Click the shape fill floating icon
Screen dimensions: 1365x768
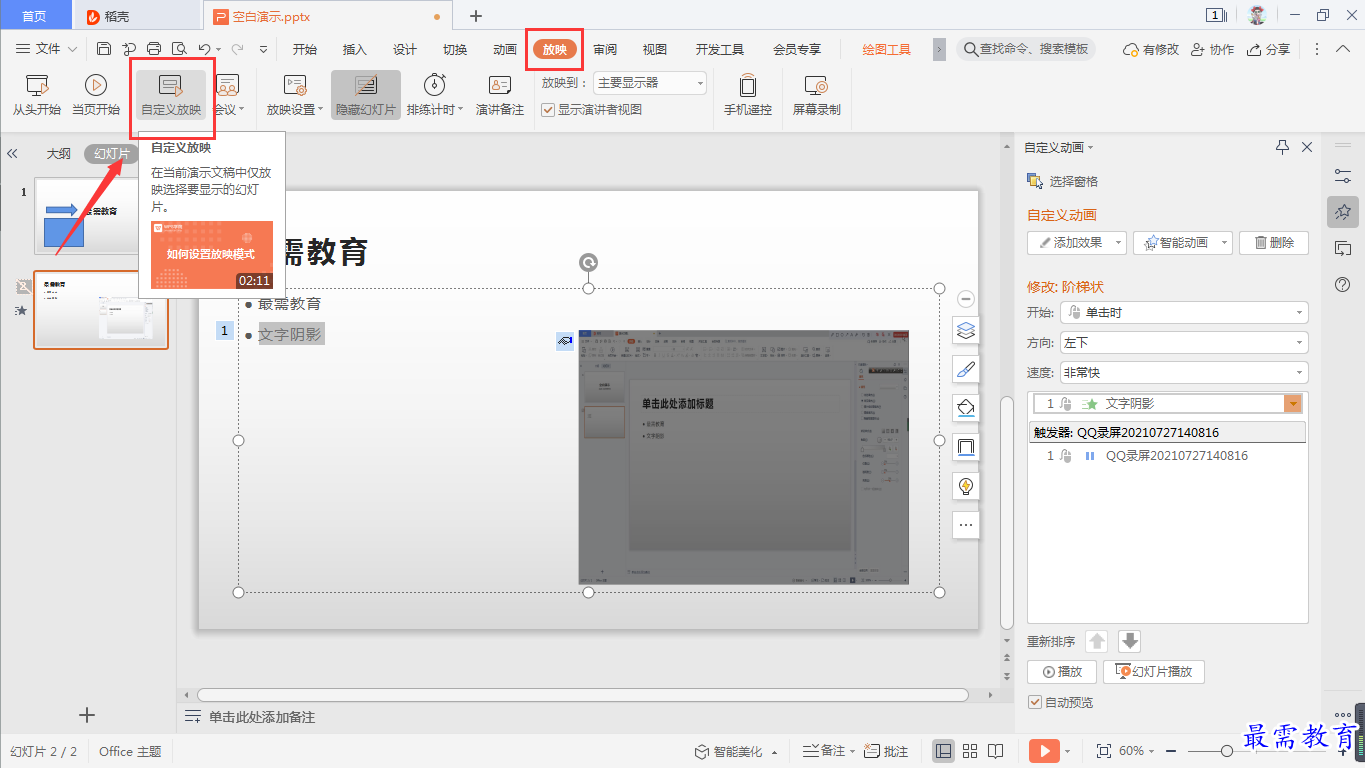point(966,408)
